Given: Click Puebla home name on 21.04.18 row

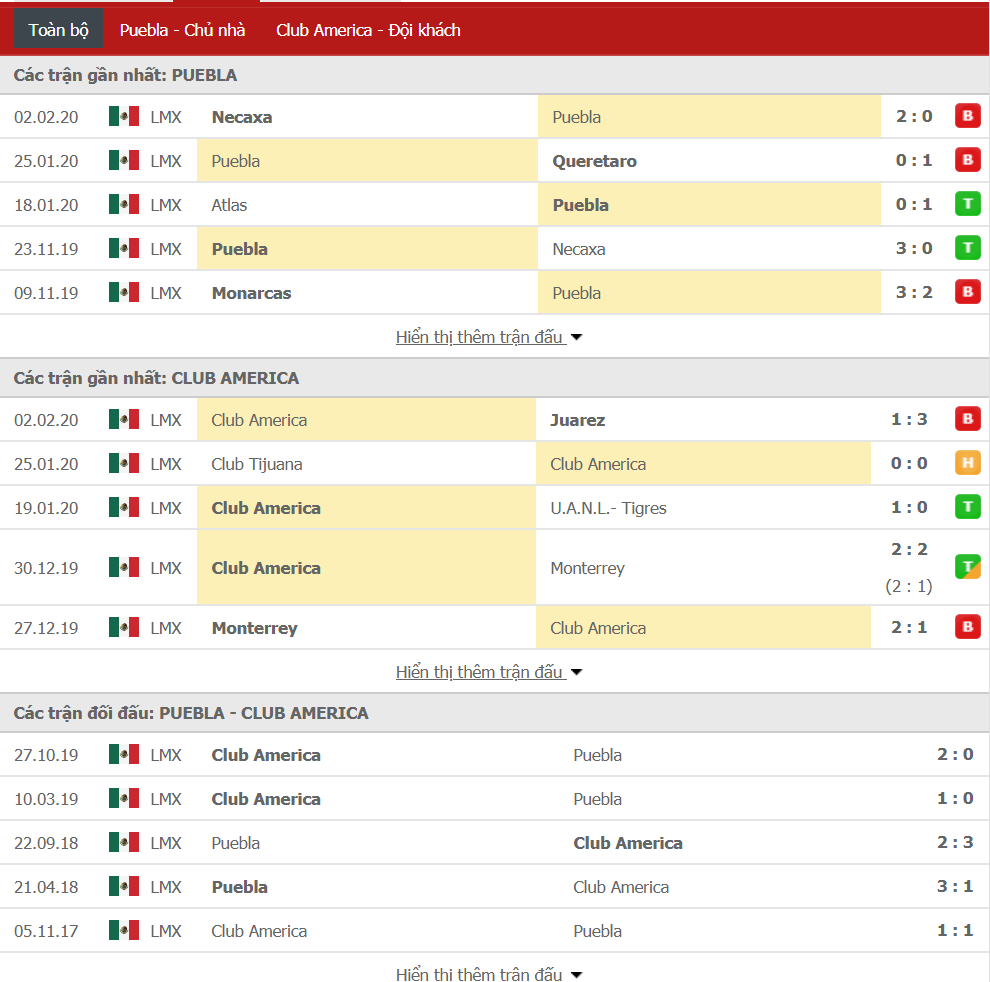Looking at the screenshot, I should point(239,887).
